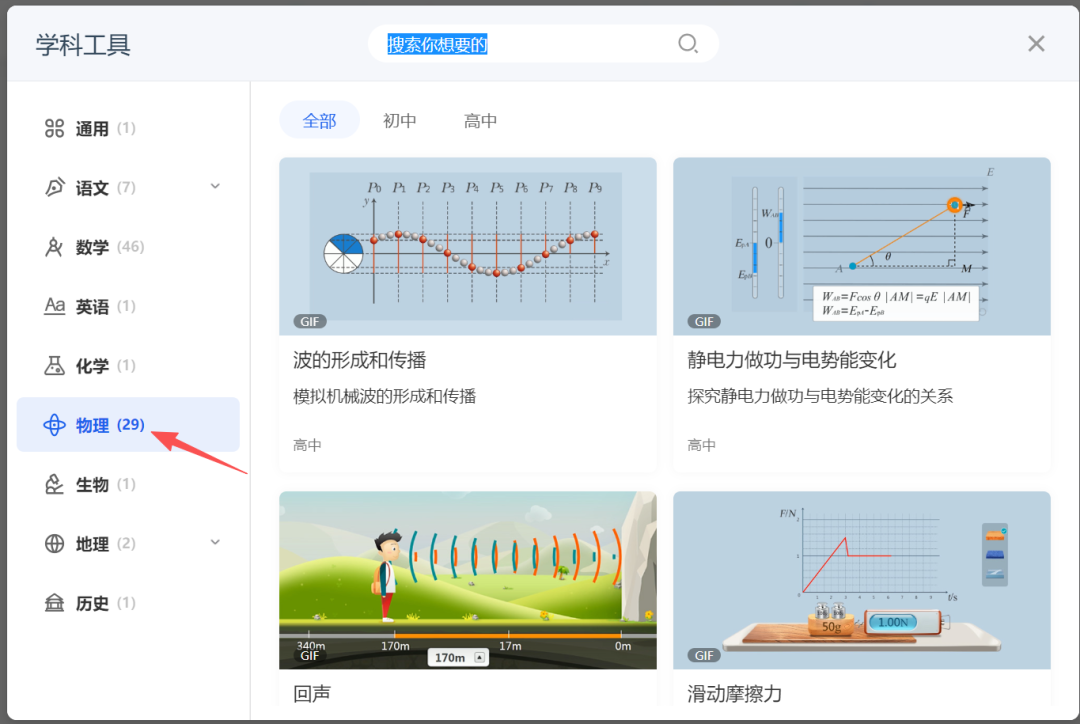Click the search magnifier icon

(x=688, y=44)
